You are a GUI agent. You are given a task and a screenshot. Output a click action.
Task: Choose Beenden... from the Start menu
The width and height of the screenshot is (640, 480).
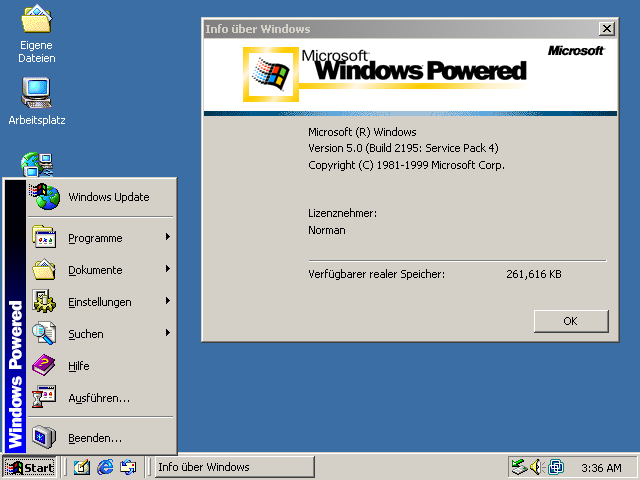click(101, 438)
